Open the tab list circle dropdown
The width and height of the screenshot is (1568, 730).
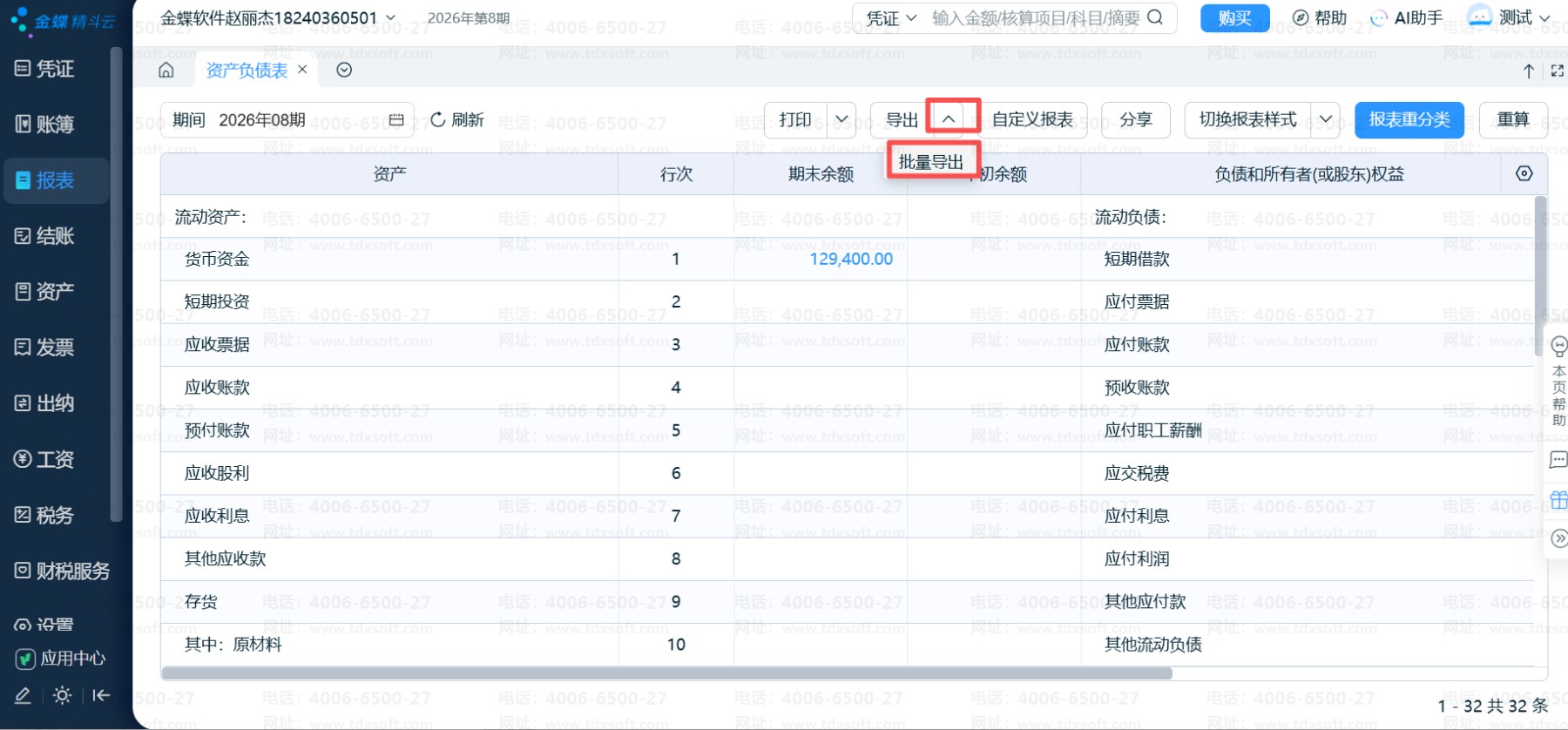(344, 70)
